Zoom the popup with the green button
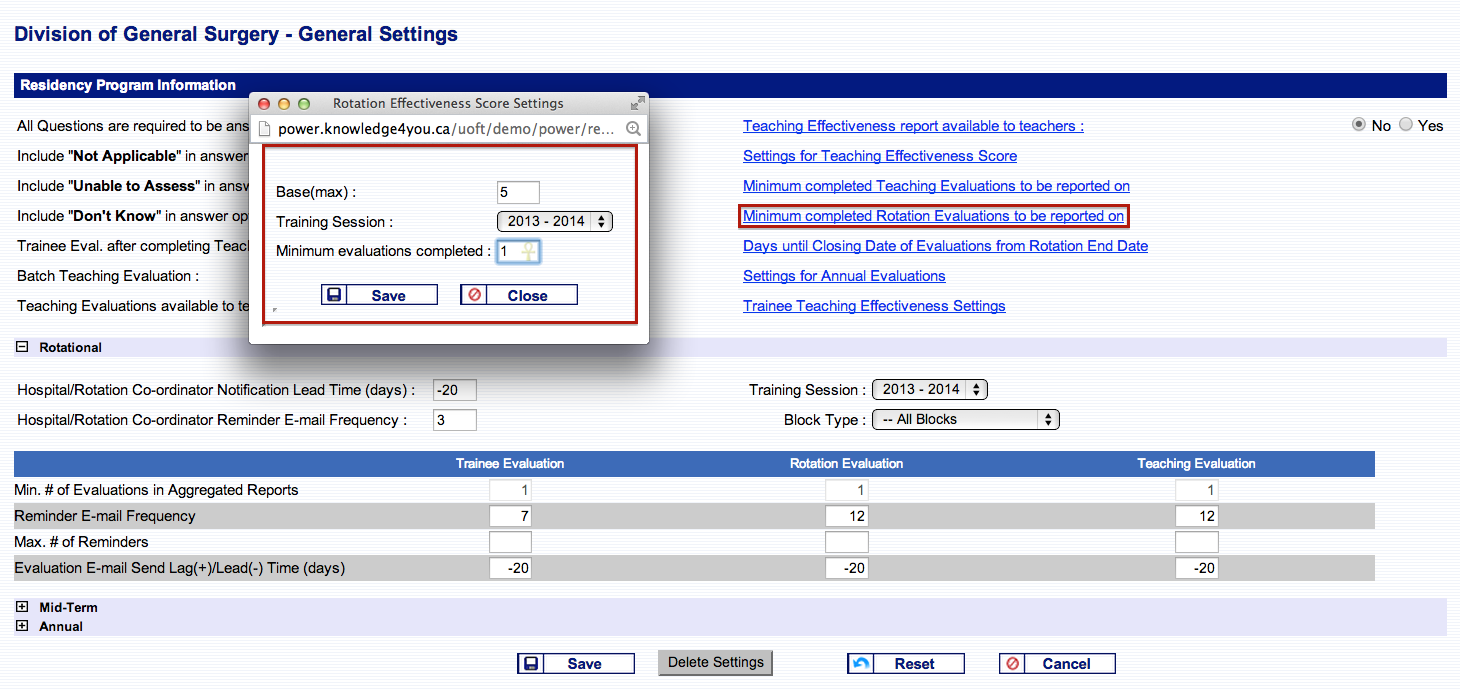Image resolution: width=1460 pixels, height=690 pixels. 304,103
